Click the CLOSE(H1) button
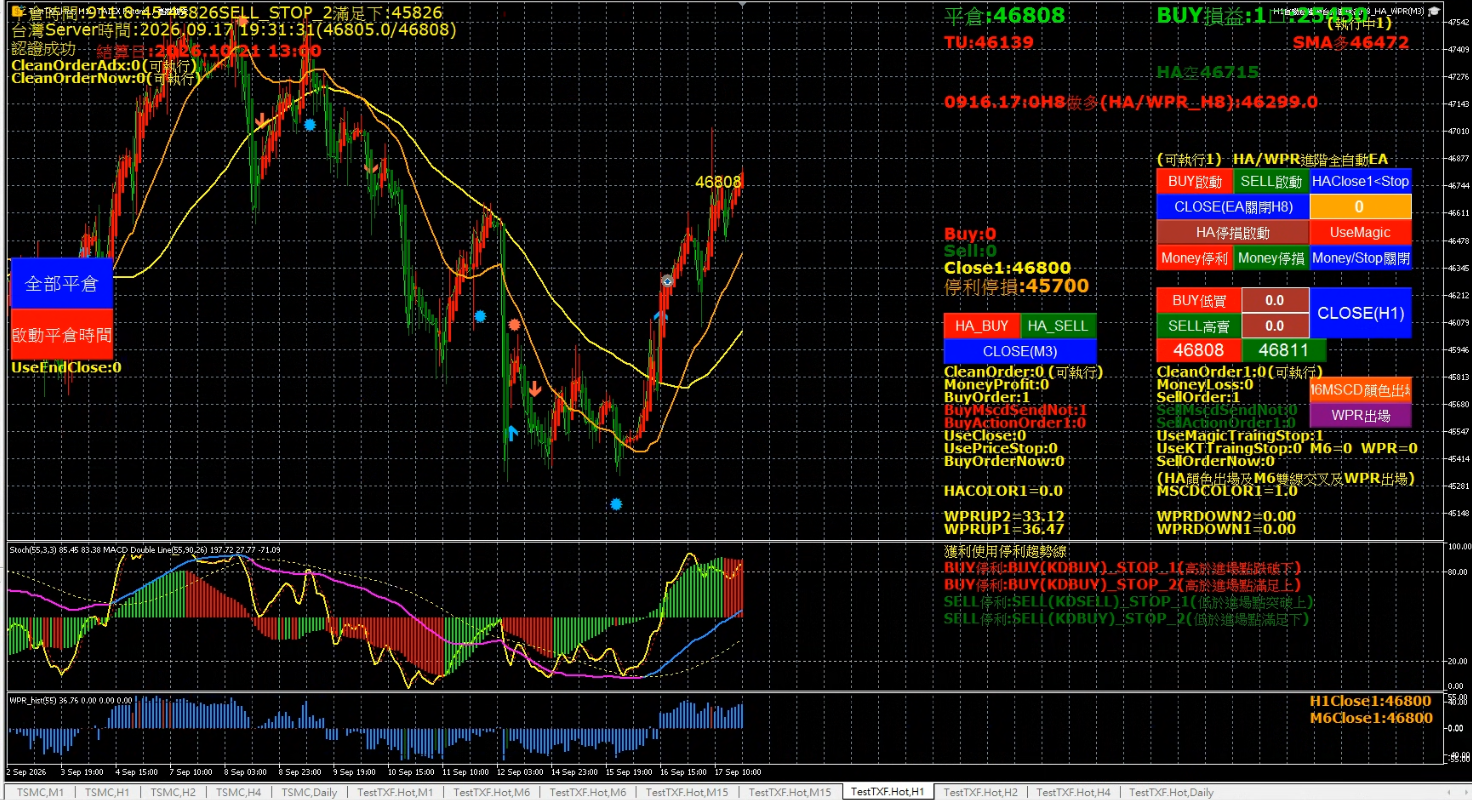Image resolution: width=1472 pixels, height=800 pixels. click(1360, 313)
